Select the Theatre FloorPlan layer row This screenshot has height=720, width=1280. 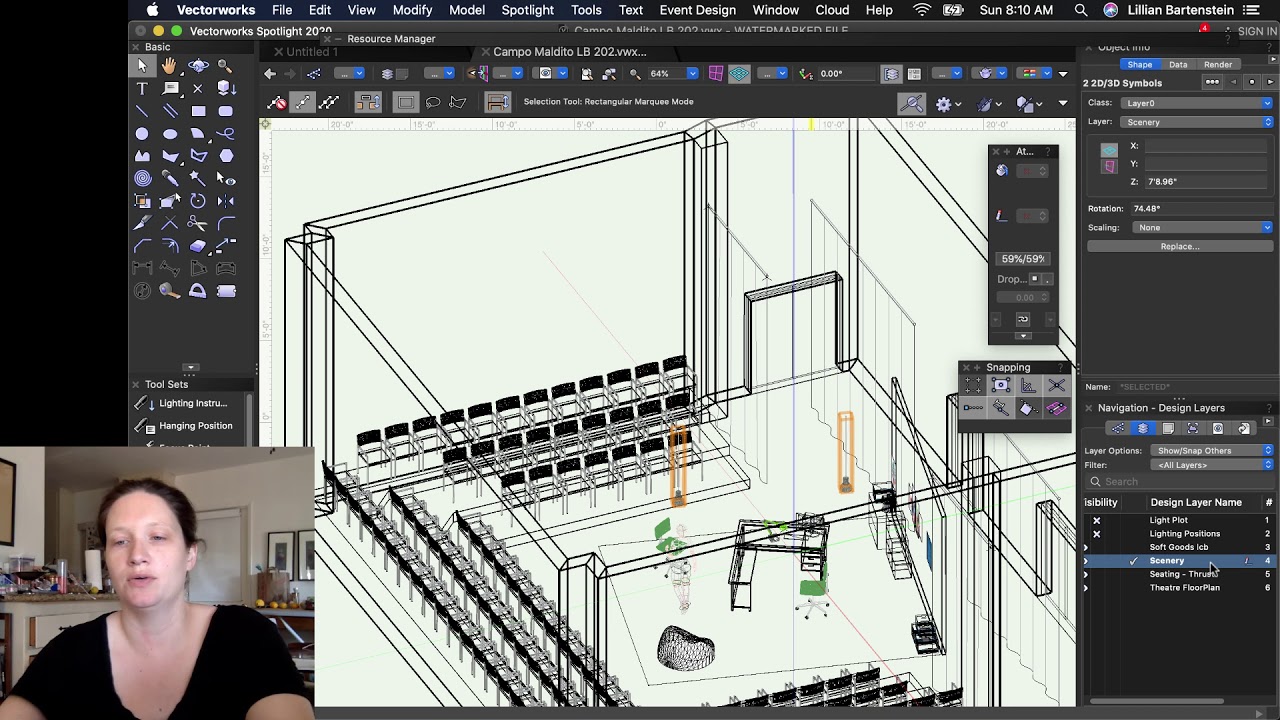[x=1178, y=588]
